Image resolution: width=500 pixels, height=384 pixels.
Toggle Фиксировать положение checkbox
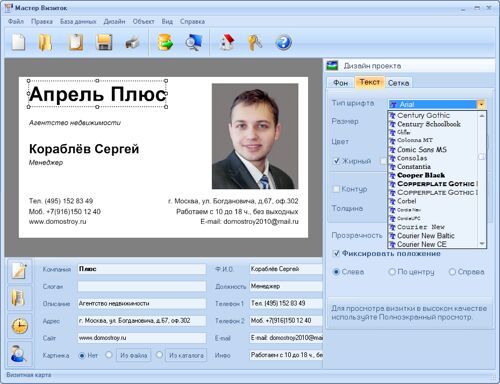336,254
